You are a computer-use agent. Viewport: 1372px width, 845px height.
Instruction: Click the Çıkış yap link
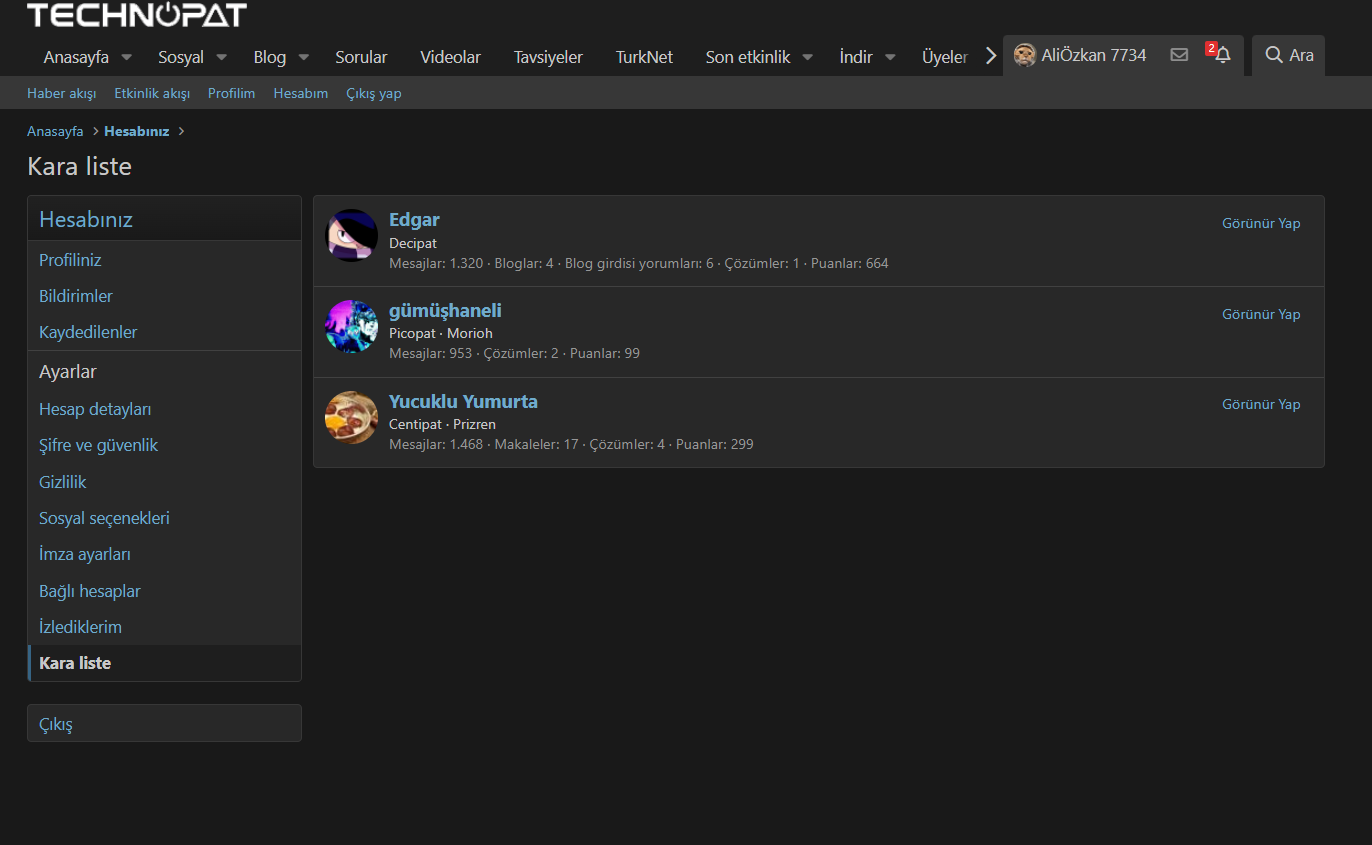click(x=374, y=93)
